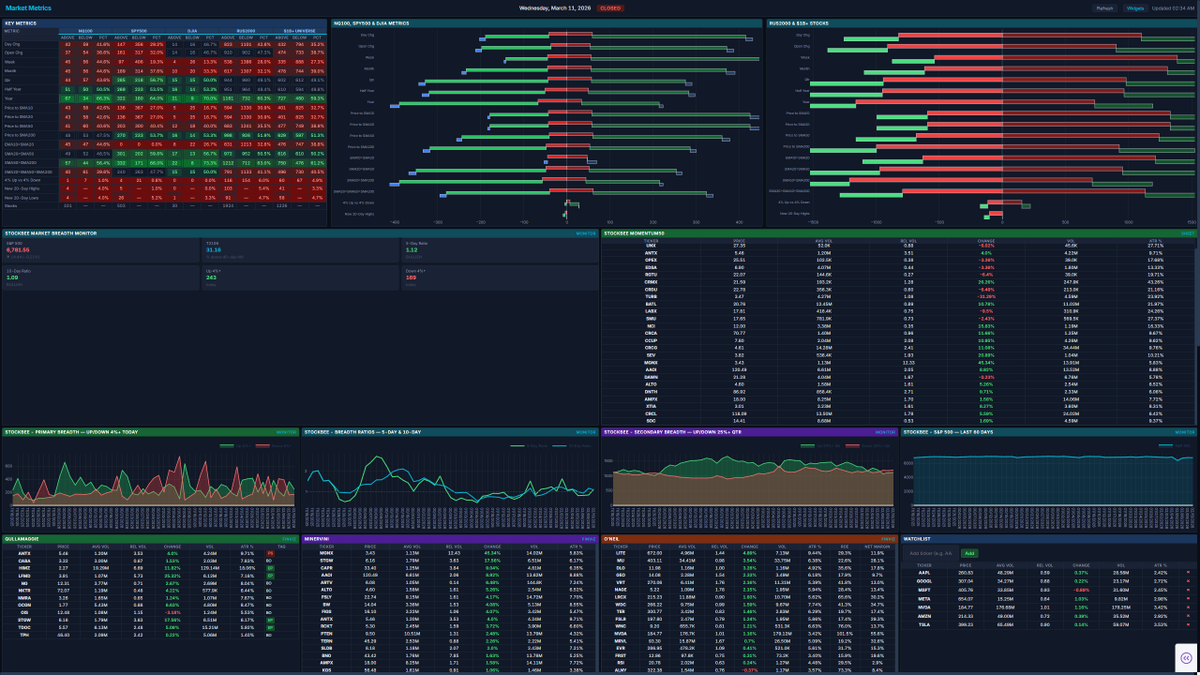Sort Minervini table by REL VOL column

(x=454, y=546)
